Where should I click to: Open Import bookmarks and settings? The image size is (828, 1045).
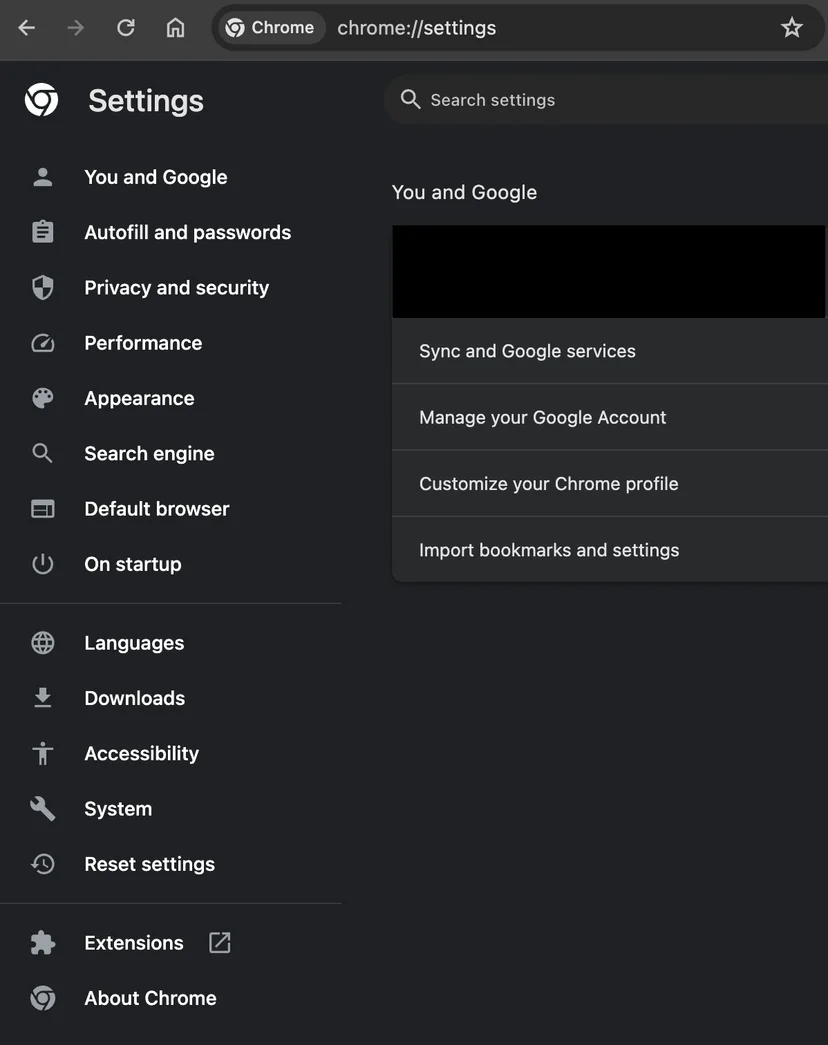(x=610, y=550)
